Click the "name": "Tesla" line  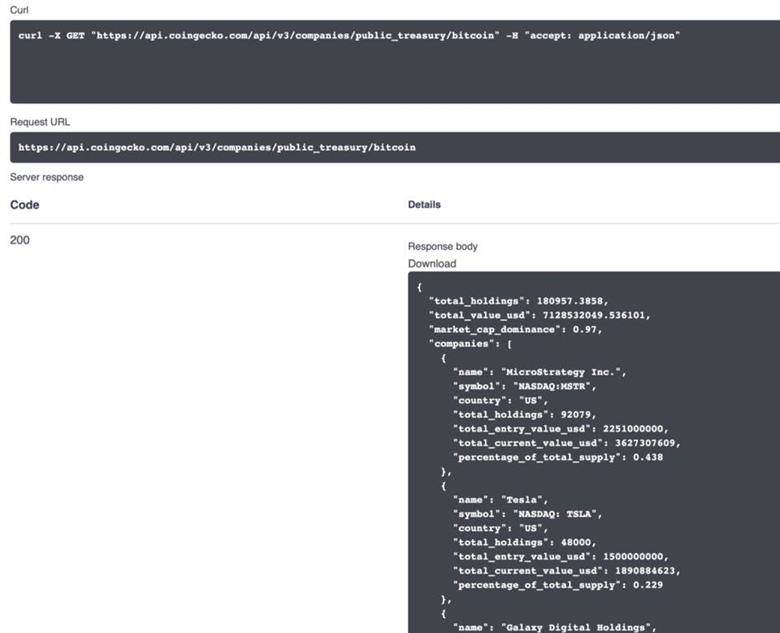click(500, 500)
